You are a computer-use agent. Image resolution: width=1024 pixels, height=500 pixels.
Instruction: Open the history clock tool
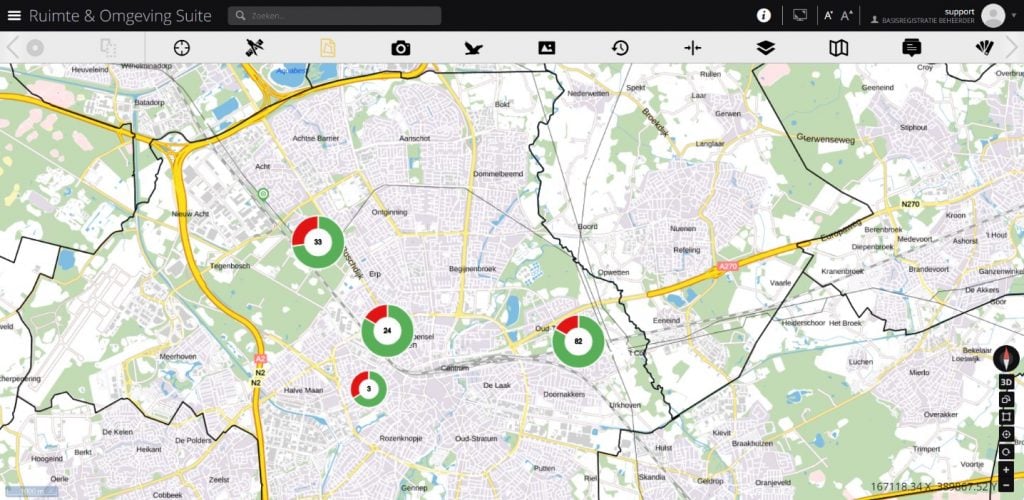coord(620,48)
